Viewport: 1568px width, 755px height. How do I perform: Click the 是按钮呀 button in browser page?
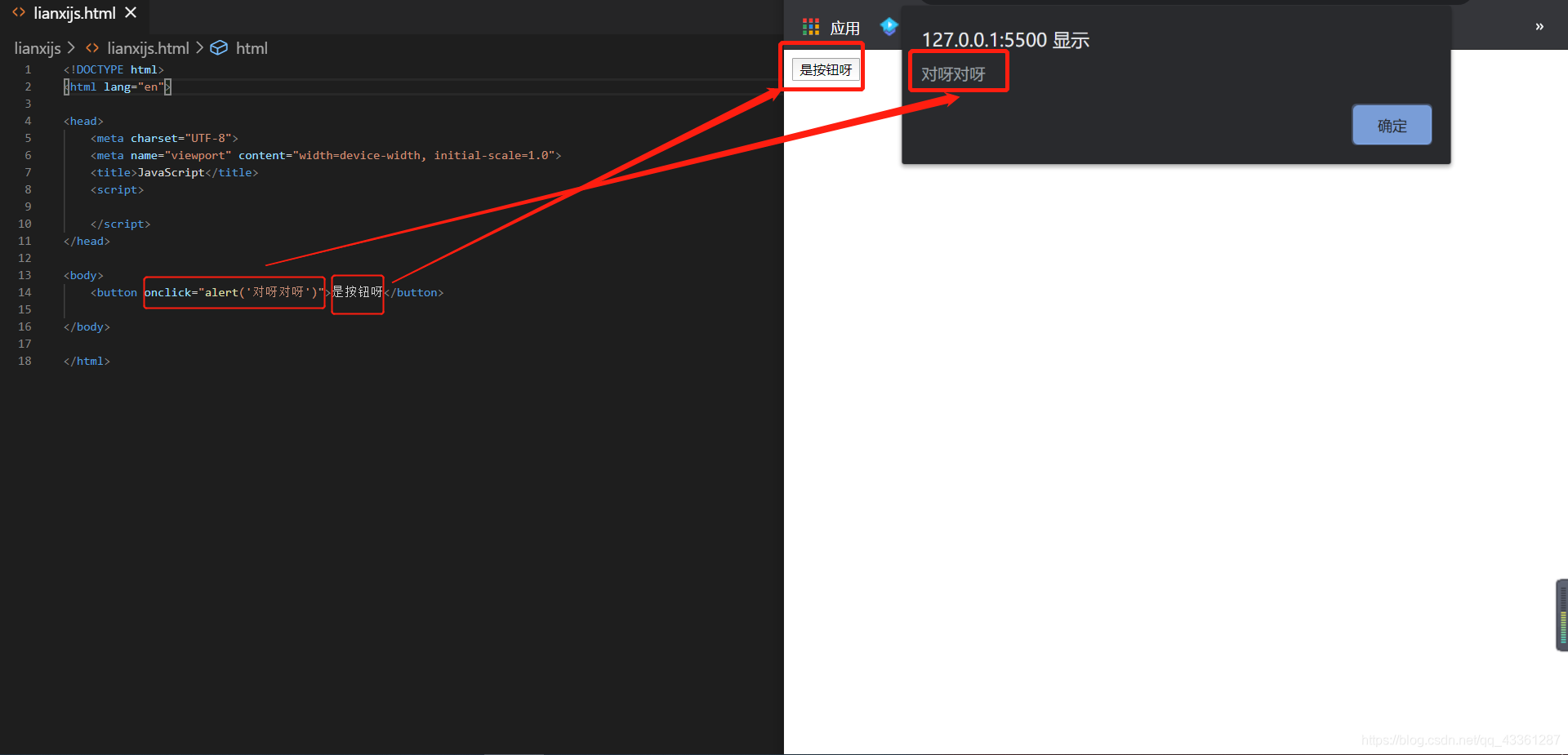click(826, 69)
